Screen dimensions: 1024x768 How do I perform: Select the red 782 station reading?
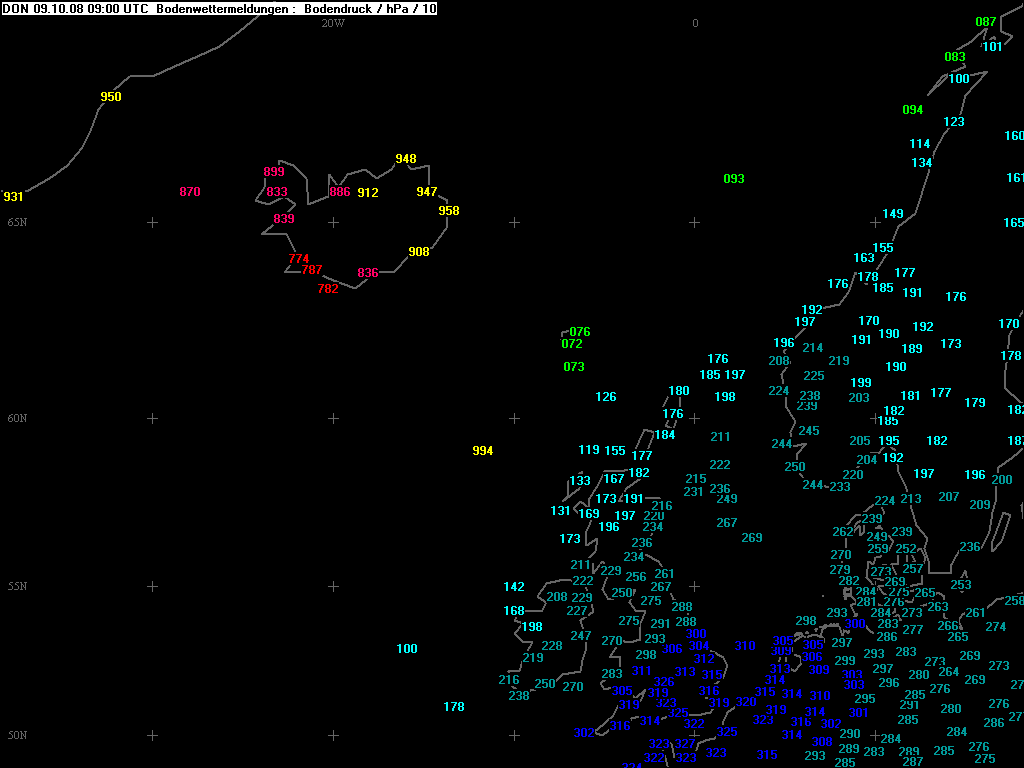(328, 289)
